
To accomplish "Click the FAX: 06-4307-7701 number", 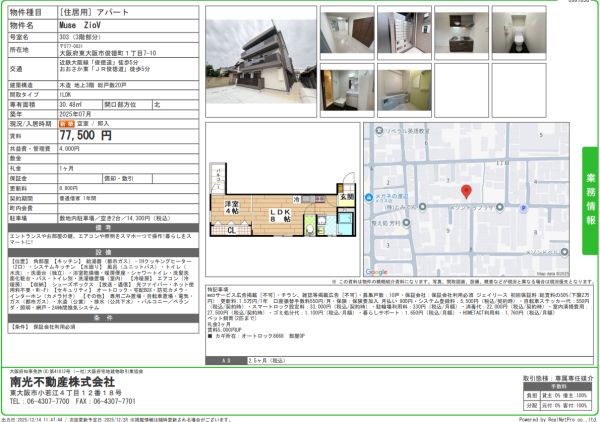I will [106, 401].
